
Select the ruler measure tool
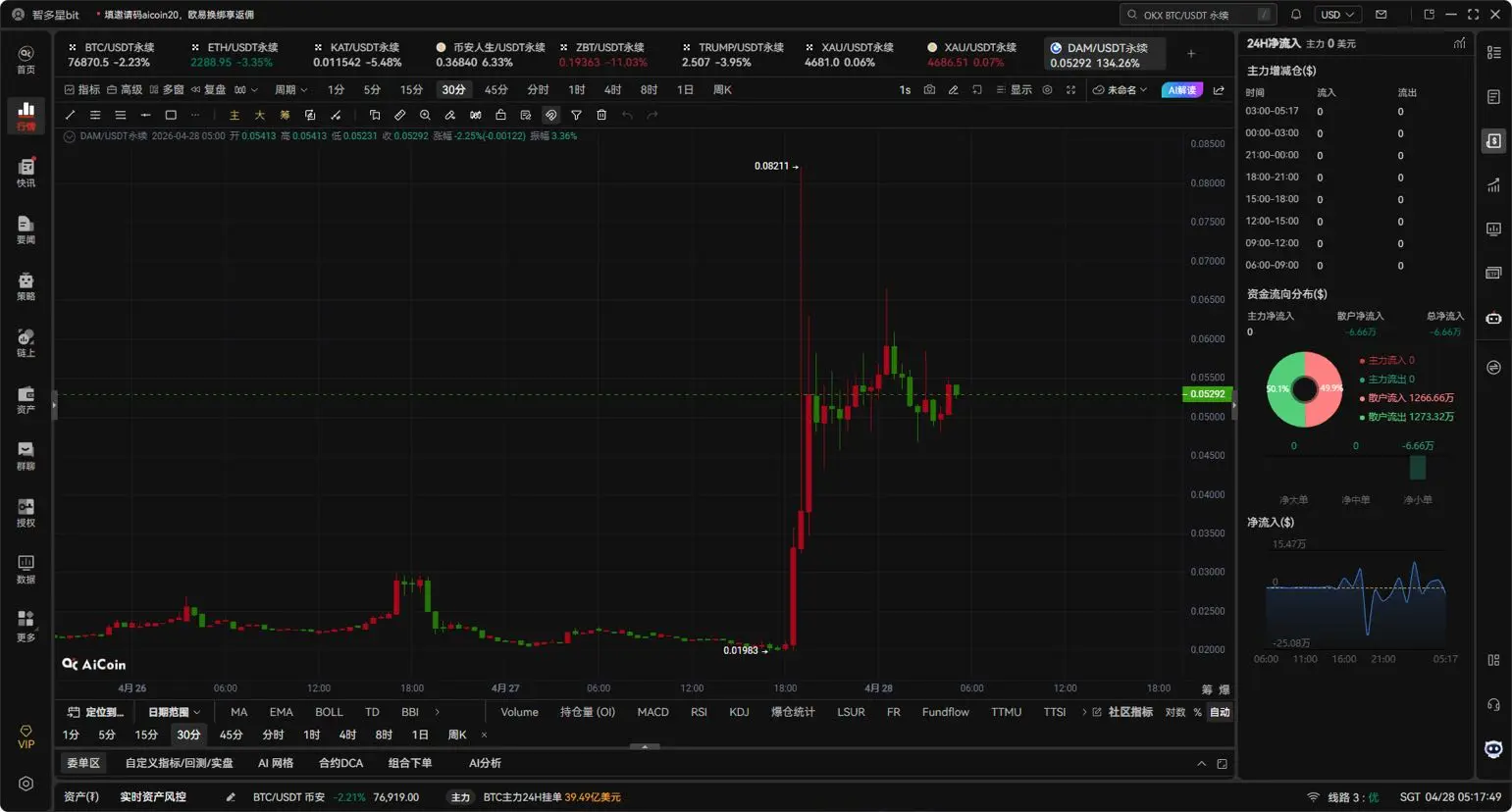coord(399,115)
